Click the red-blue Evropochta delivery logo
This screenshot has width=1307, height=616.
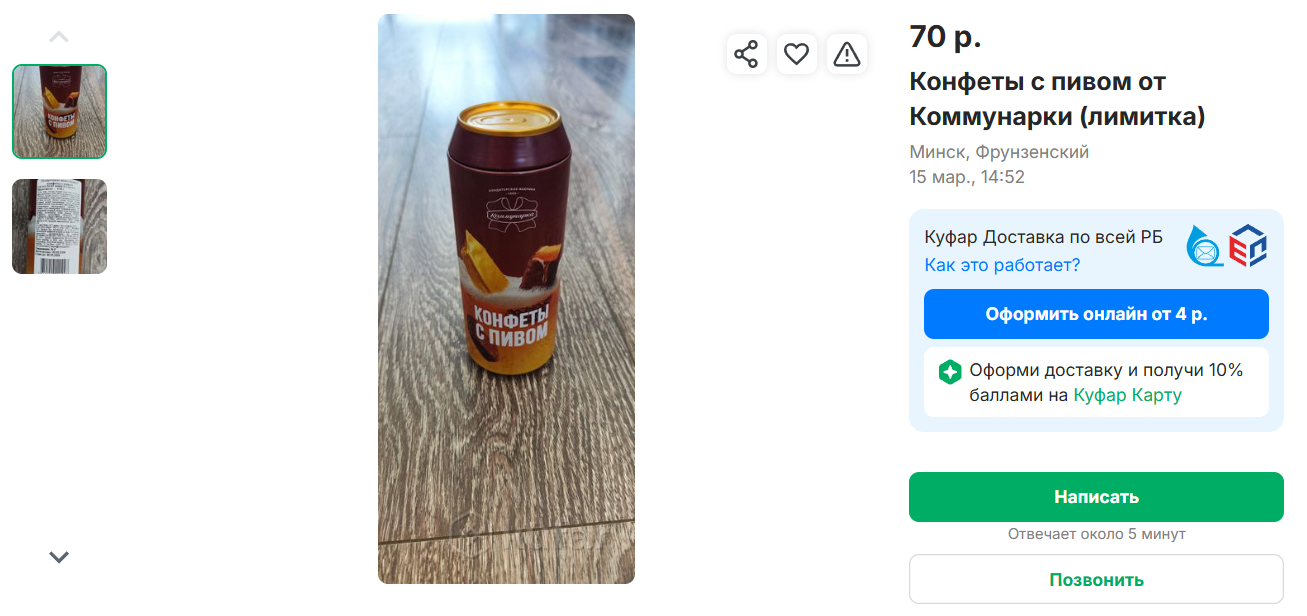tap(1248, 246)
